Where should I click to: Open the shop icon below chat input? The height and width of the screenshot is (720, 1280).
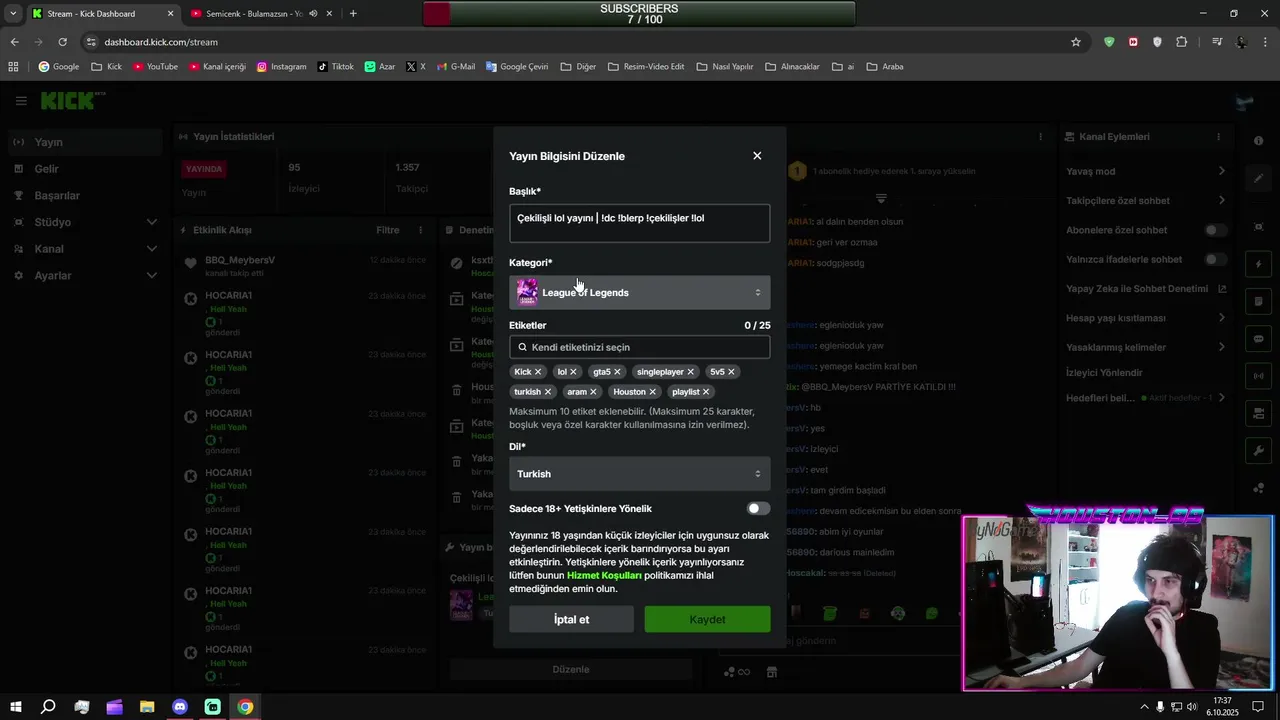coord(771,672)
